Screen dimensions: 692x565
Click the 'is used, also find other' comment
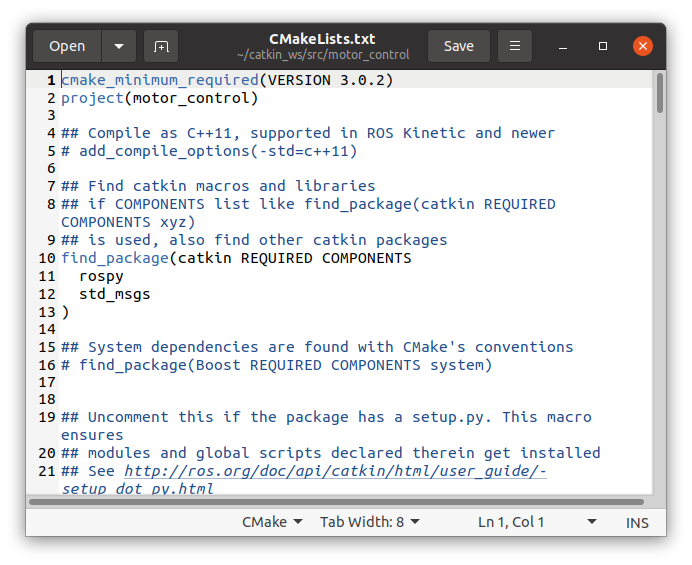[x=254, y=240]
